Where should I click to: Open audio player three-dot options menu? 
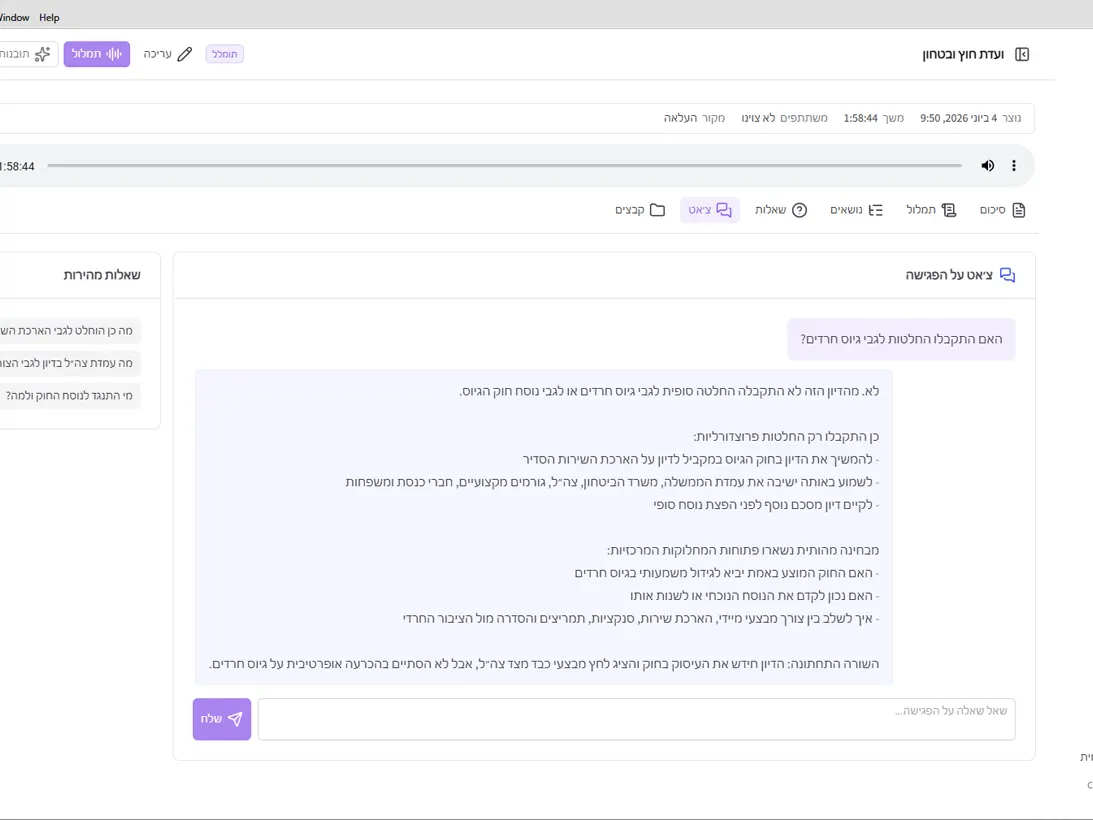tap(1014, 165)
